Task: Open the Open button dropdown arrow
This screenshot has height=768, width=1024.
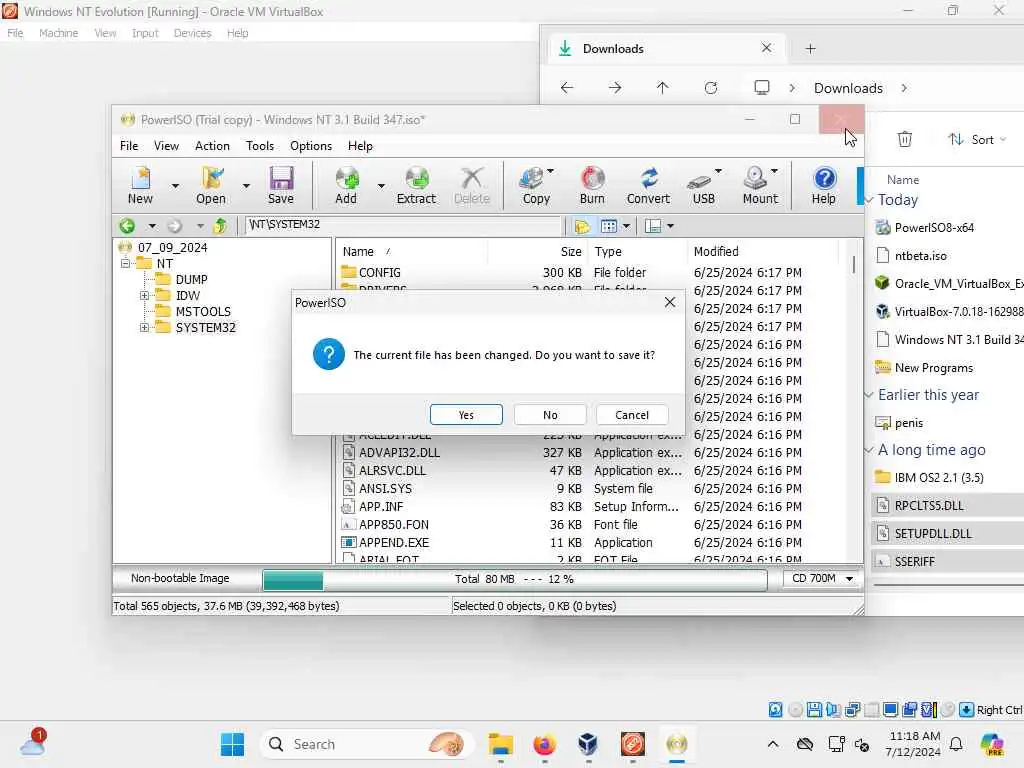Action: click(x=246, y=186)
